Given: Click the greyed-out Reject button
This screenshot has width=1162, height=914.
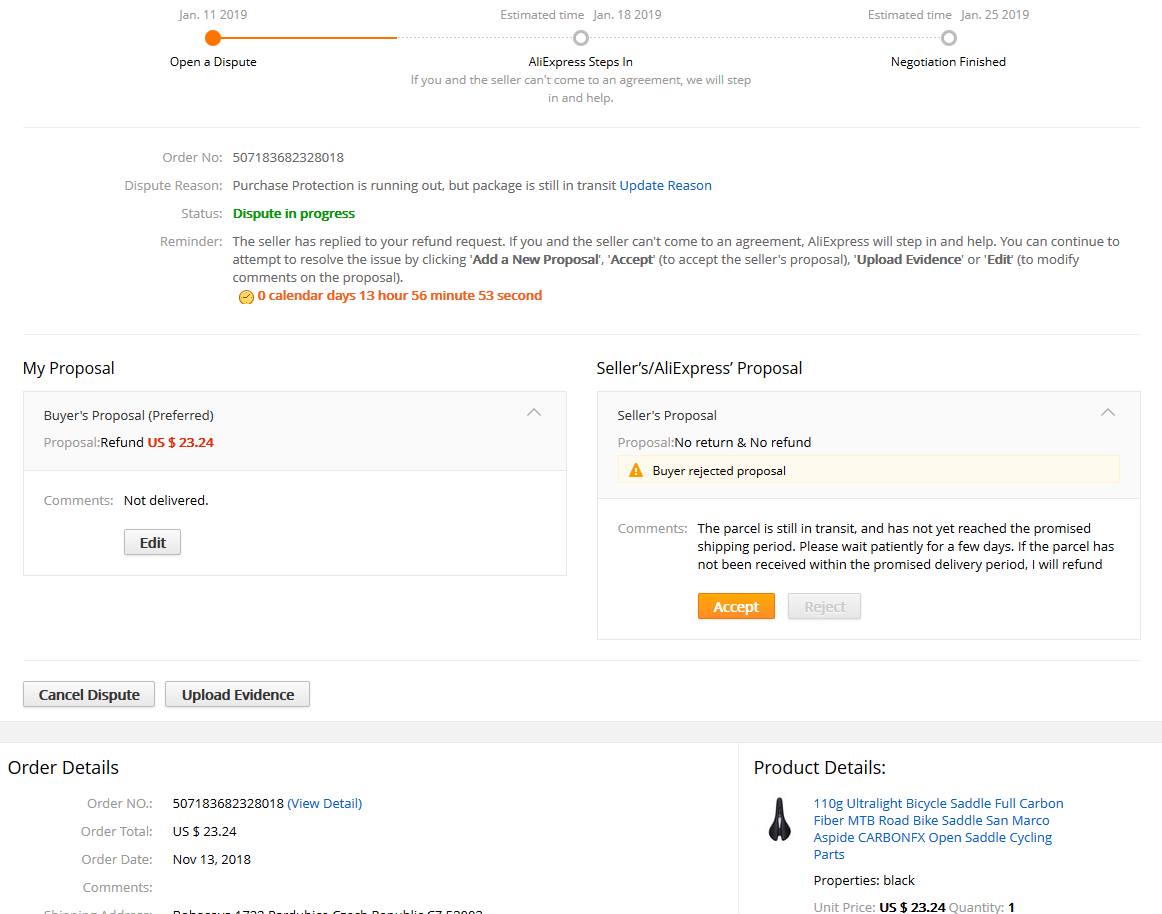Looking at the screenshot, I should coord(824,606).
